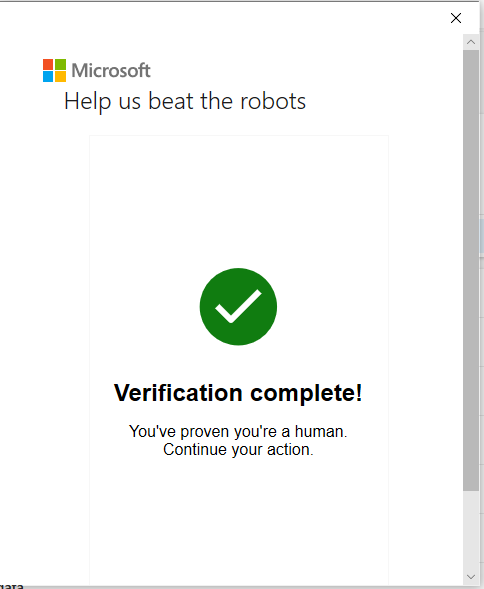
Task: Click the green checkmark success icon
Action: click(x=238, y=307)
